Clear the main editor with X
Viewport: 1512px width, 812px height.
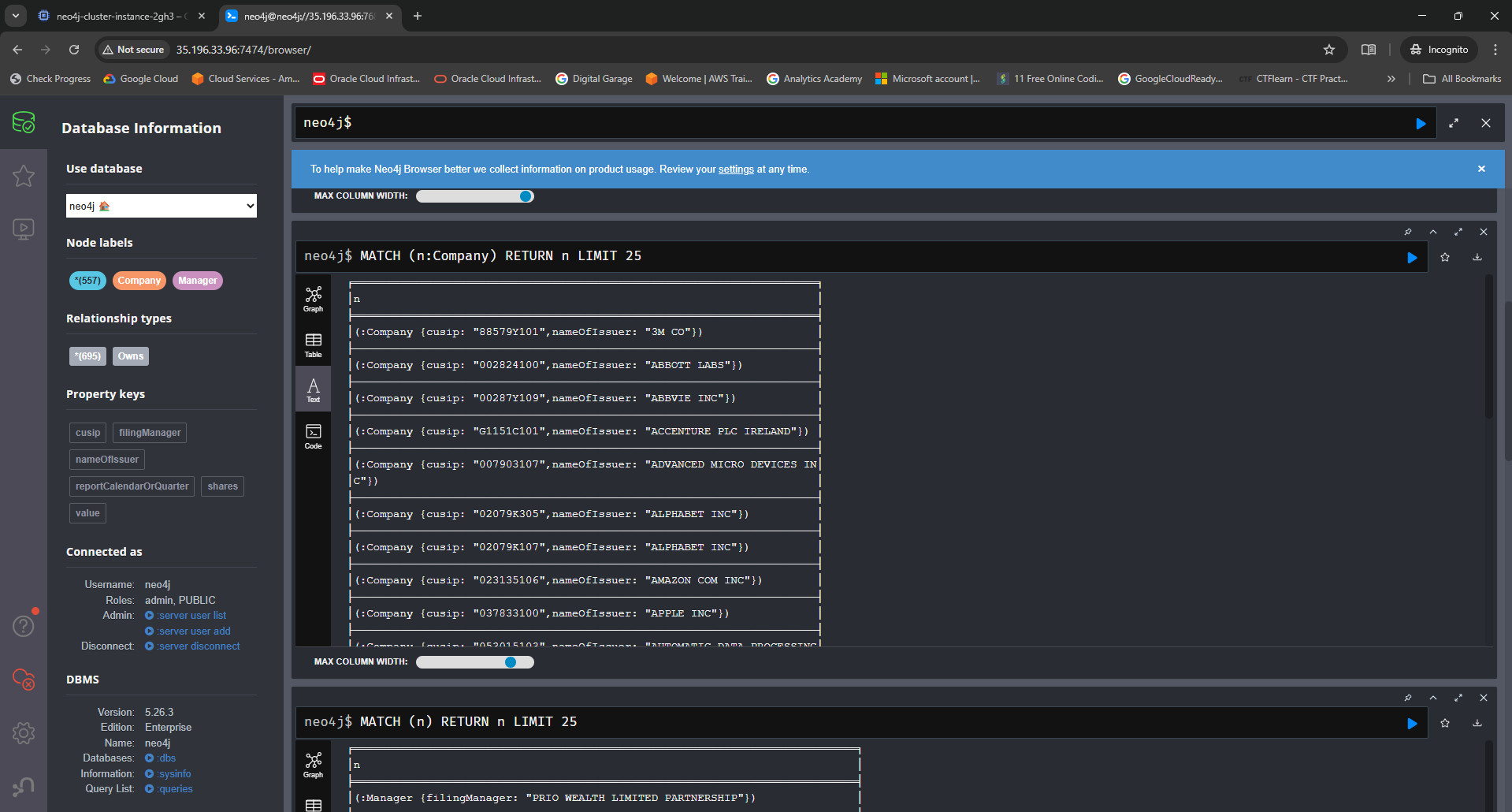(1486, 123)
